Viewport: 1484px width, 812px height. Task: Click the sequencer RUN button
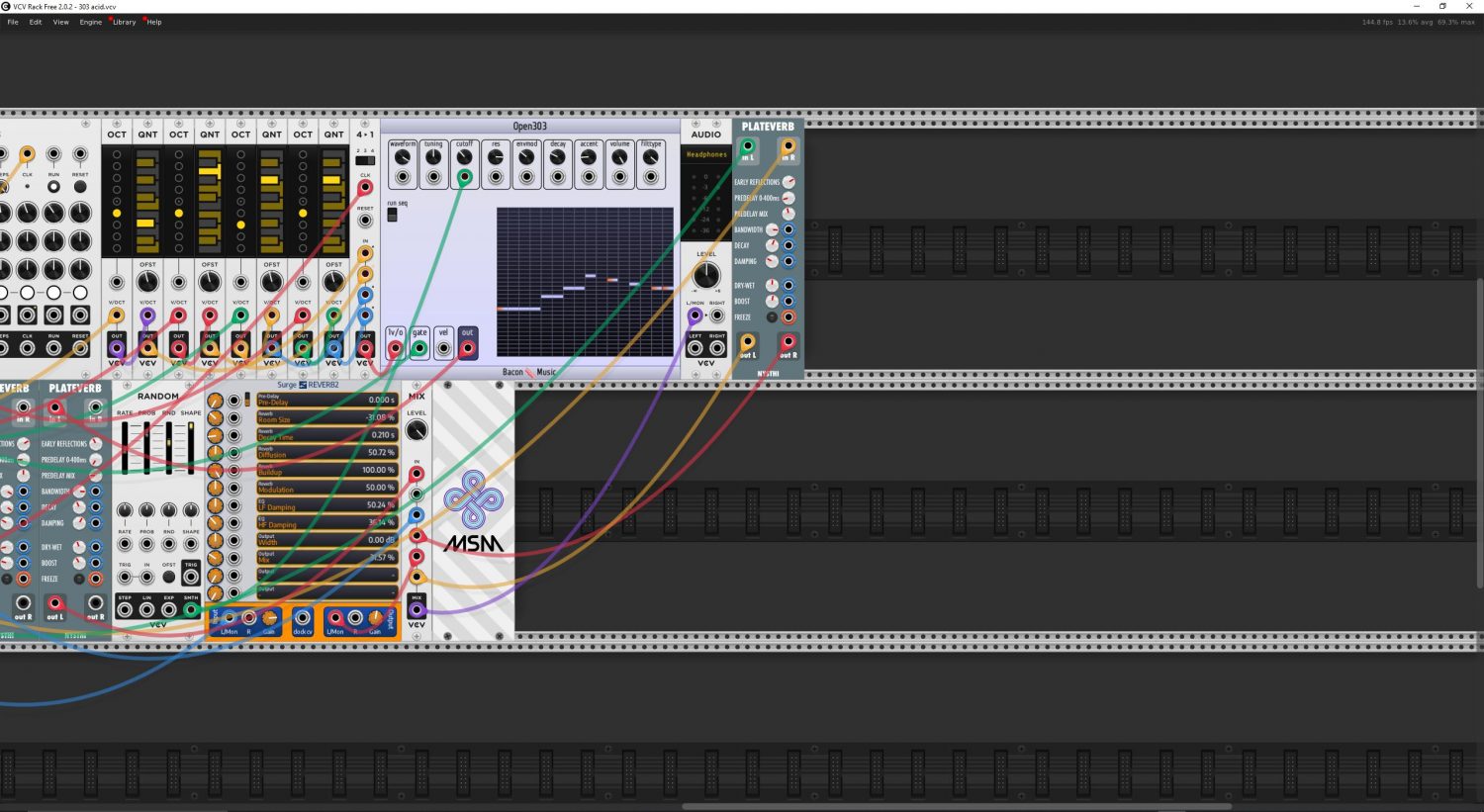pos(53,186)
